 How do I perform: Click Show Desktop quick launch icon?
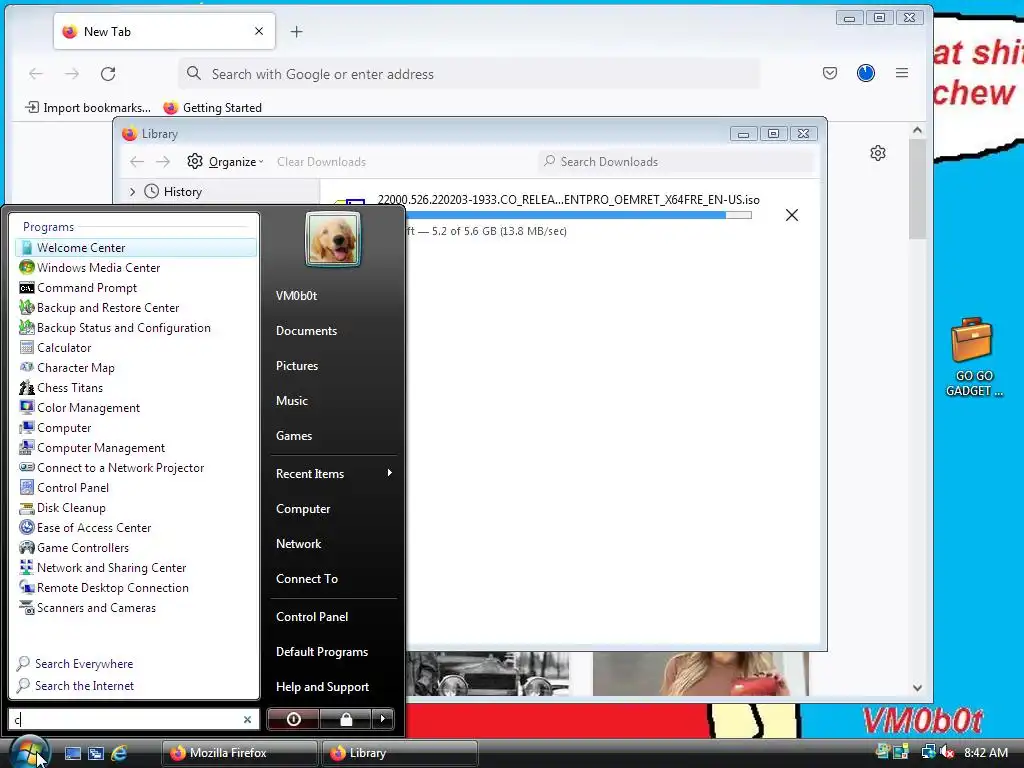pyautogui.click(x=72, y=753)
